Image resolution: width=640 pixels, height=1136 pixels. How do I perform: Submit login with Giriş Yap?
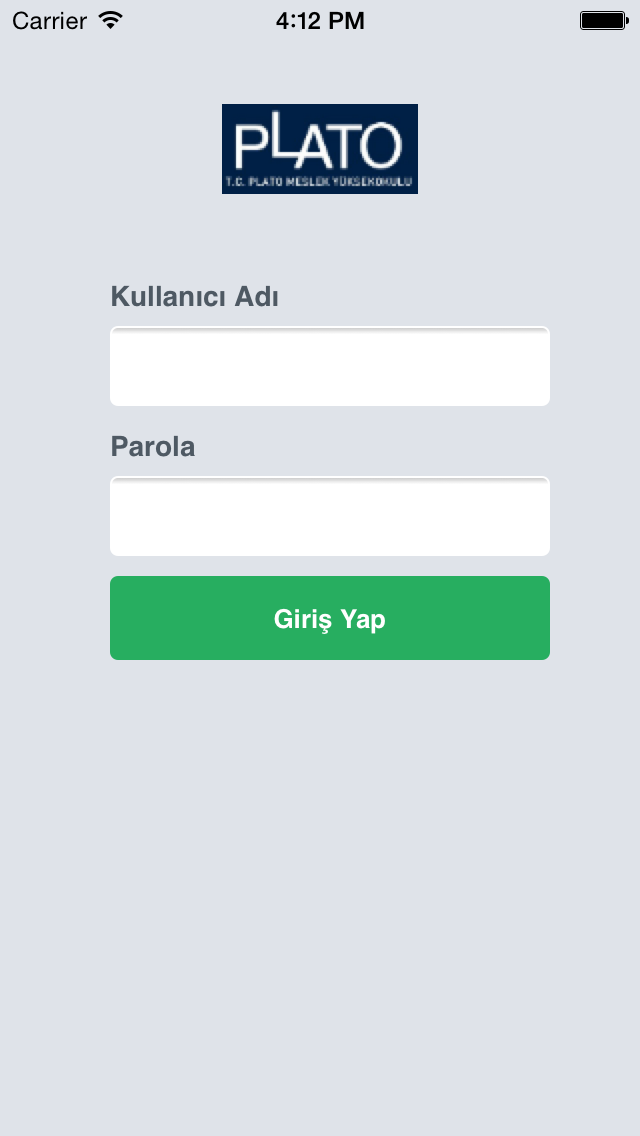point(330,618)
